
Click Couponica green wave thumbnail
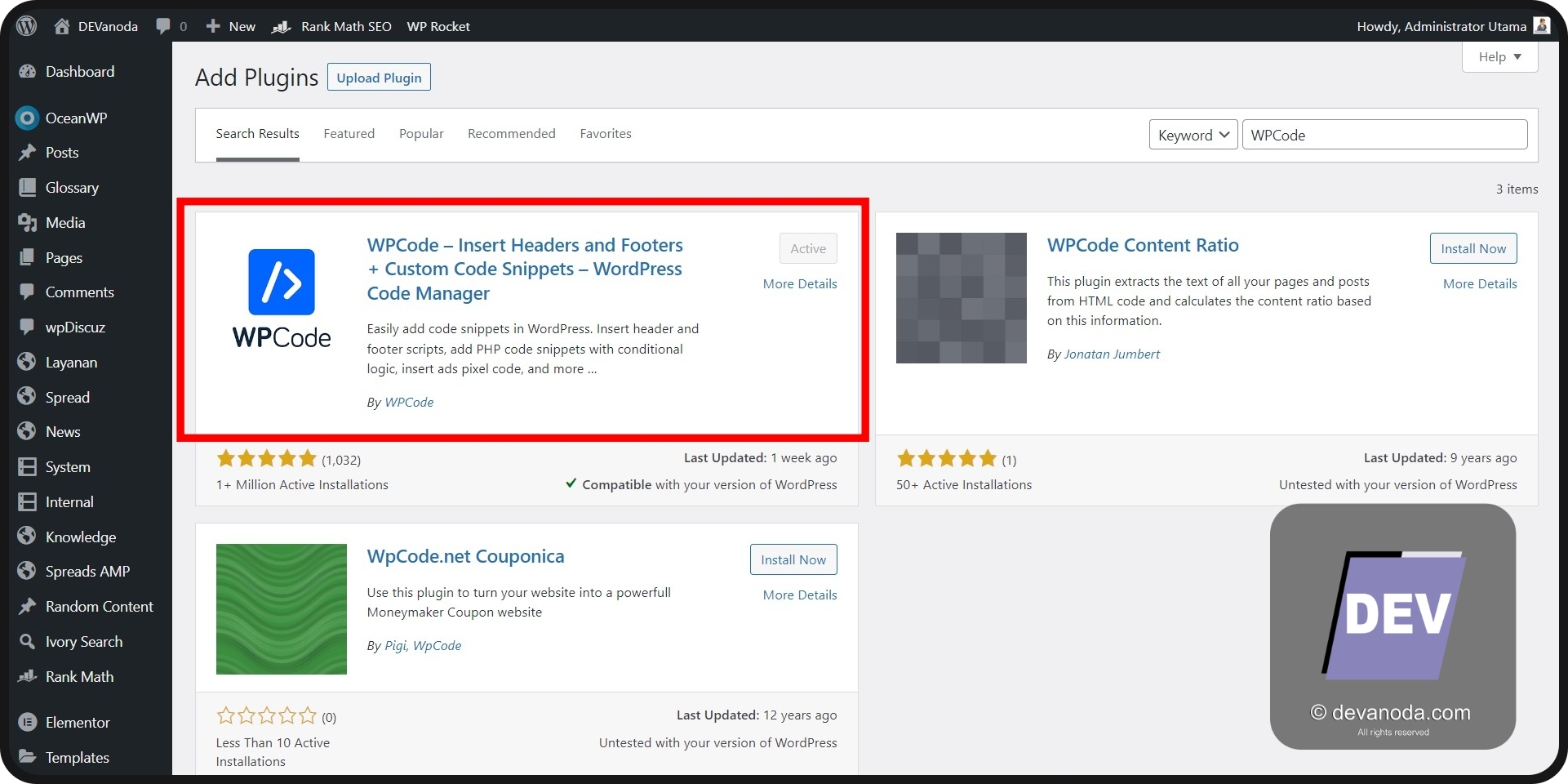(282, 609)
